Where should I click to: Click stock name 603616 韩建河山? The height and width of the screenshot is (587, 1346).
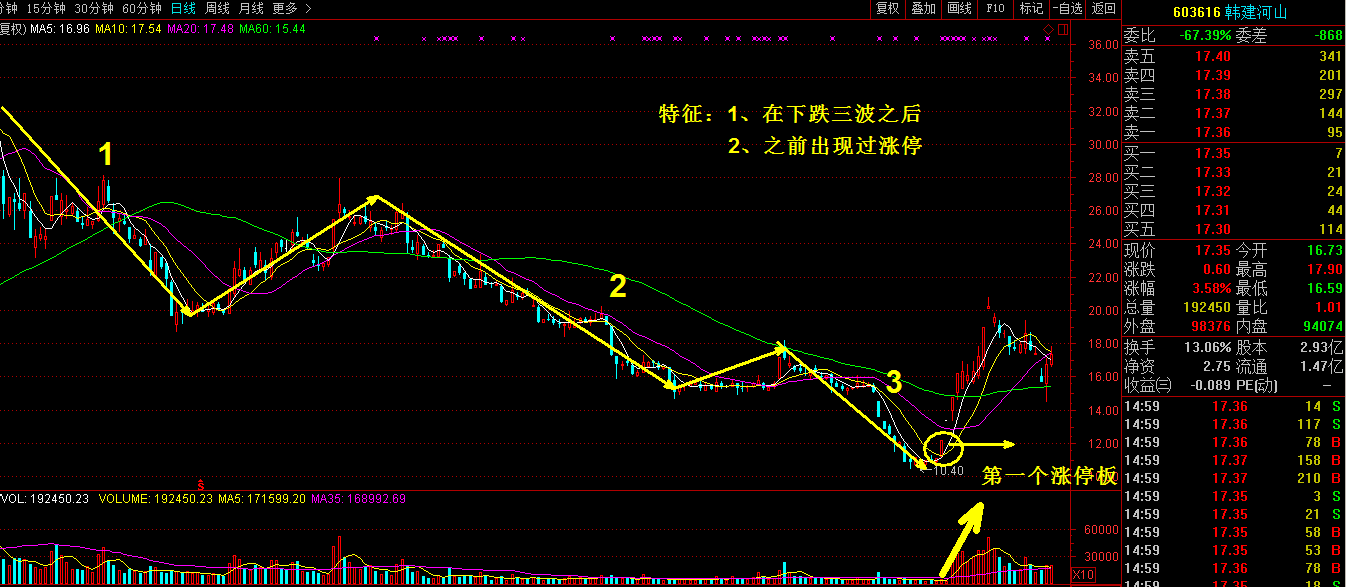1232,13
